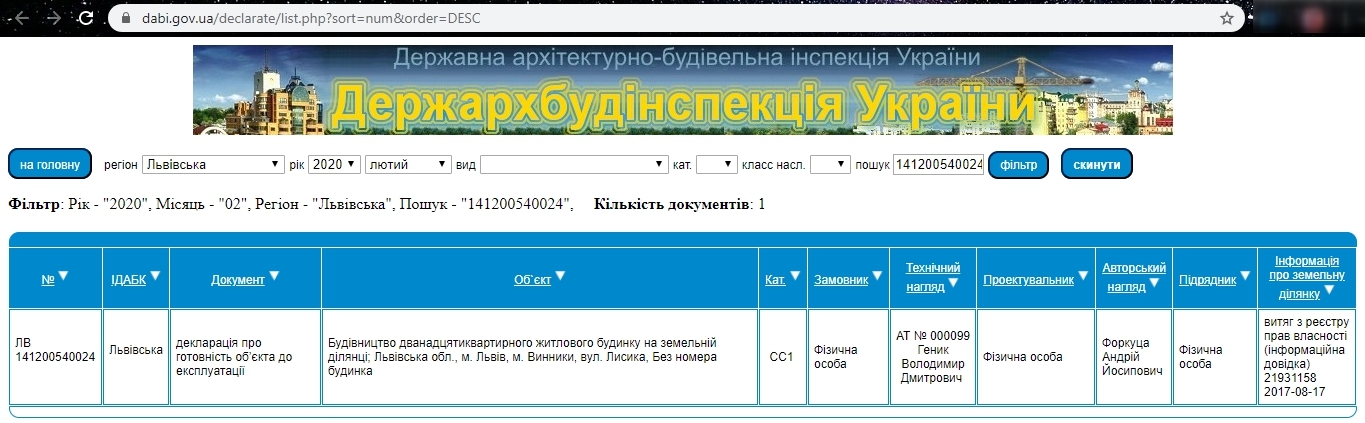Viewport: 1365px width, 423px height.
Task: Sort by Підрядник column arrow icon
Action: pos(1246,276)
